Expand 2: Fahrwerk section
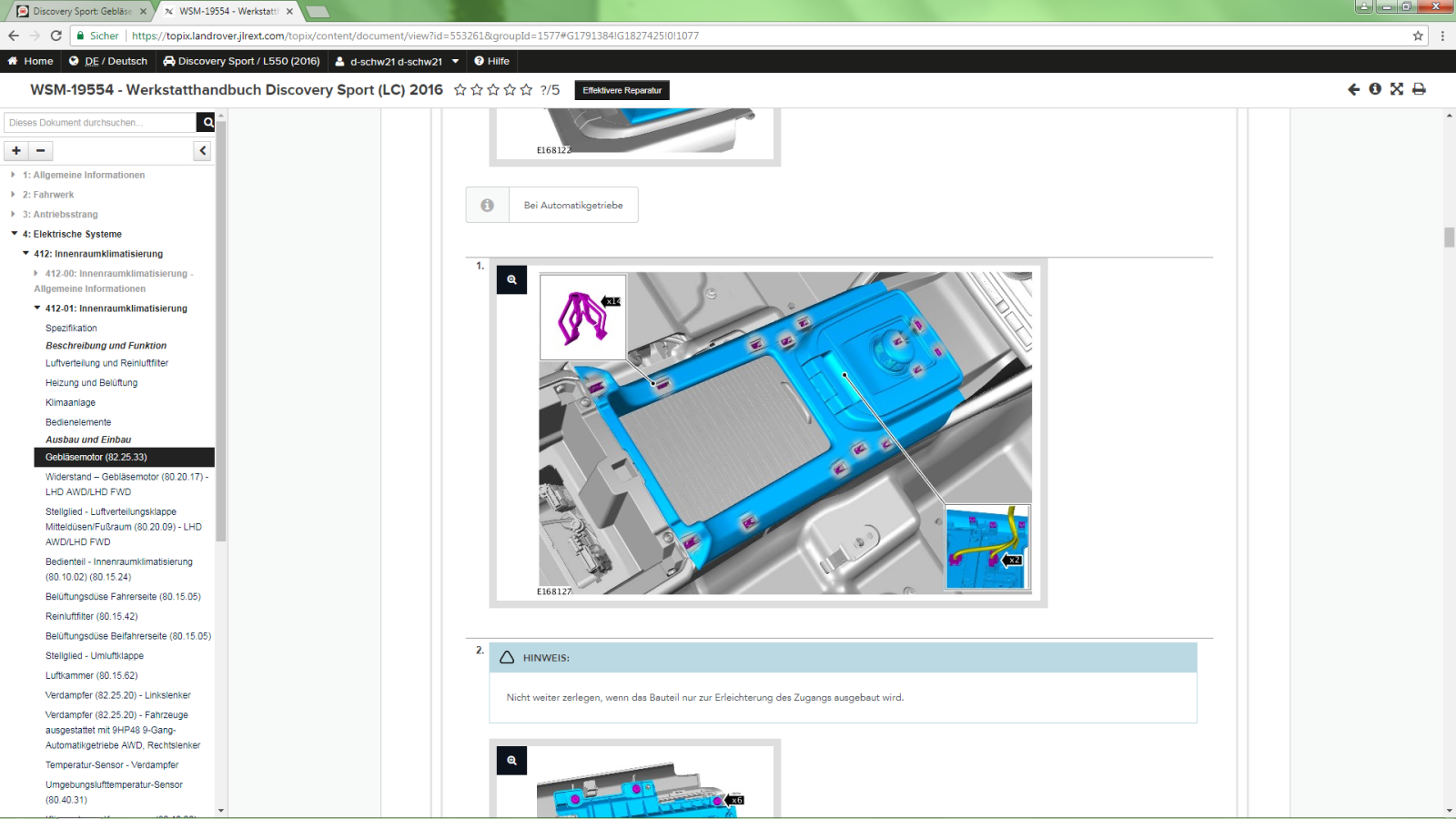1456x819 pixels. pyautogui.click(x=48, y=195)
